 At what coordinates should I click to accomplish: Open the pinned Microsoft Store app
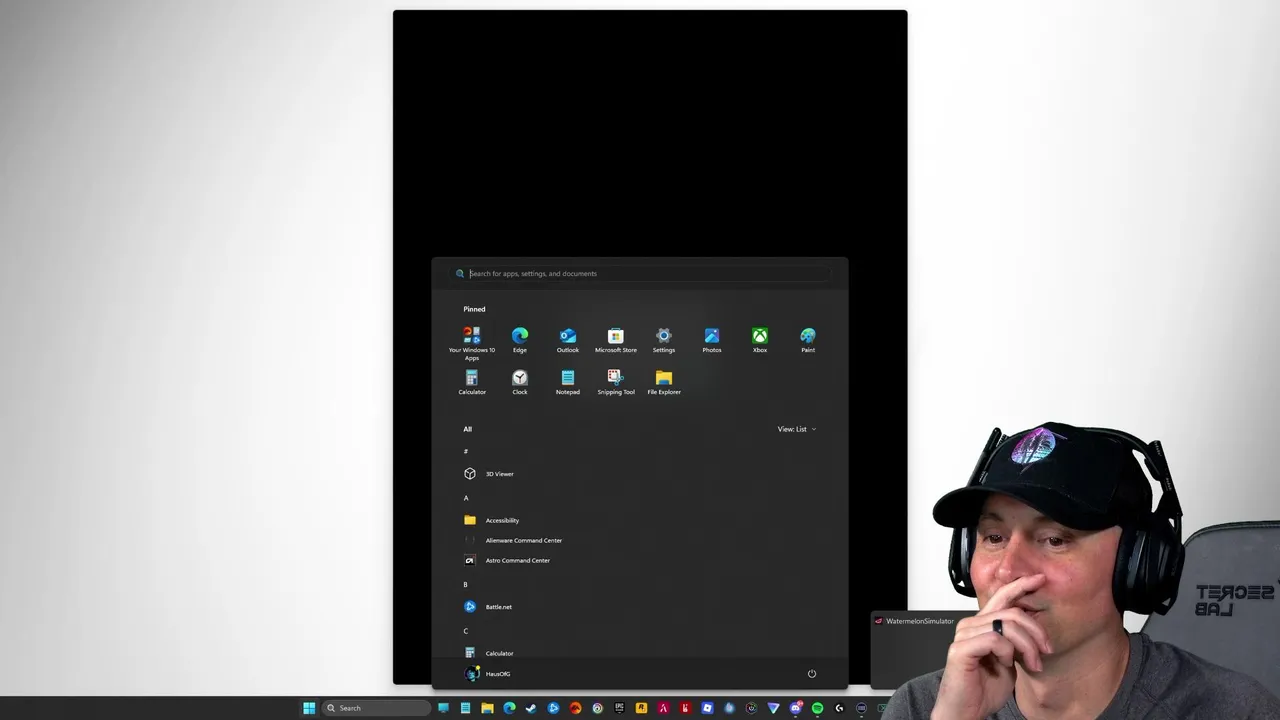(x=616, y=340)
